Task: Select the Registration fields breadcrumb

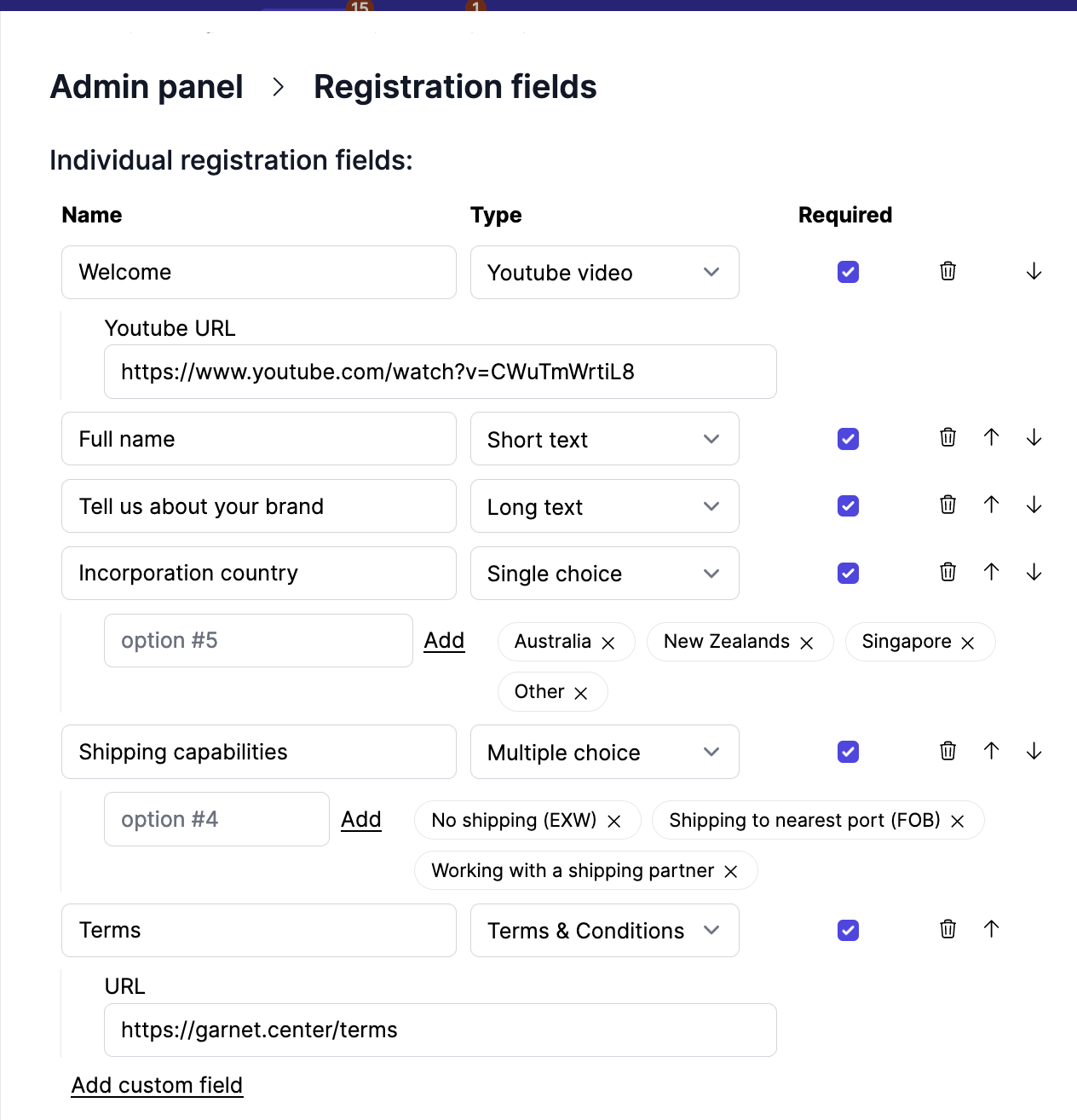Action: pos(455,86)
